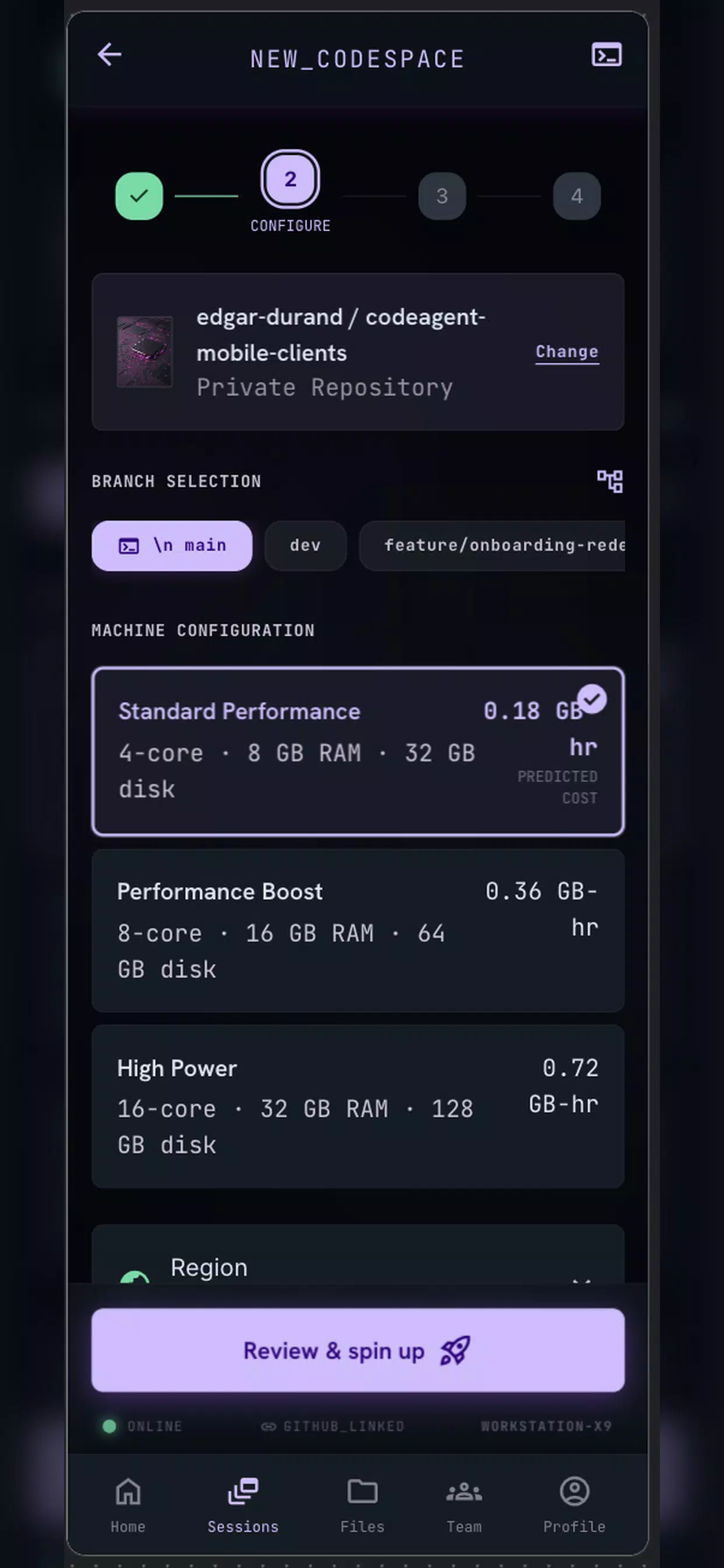The width and height of the screenshot is (724, 1568).
Task: Open the terminal icon in header
Action: tap(607, 55)
